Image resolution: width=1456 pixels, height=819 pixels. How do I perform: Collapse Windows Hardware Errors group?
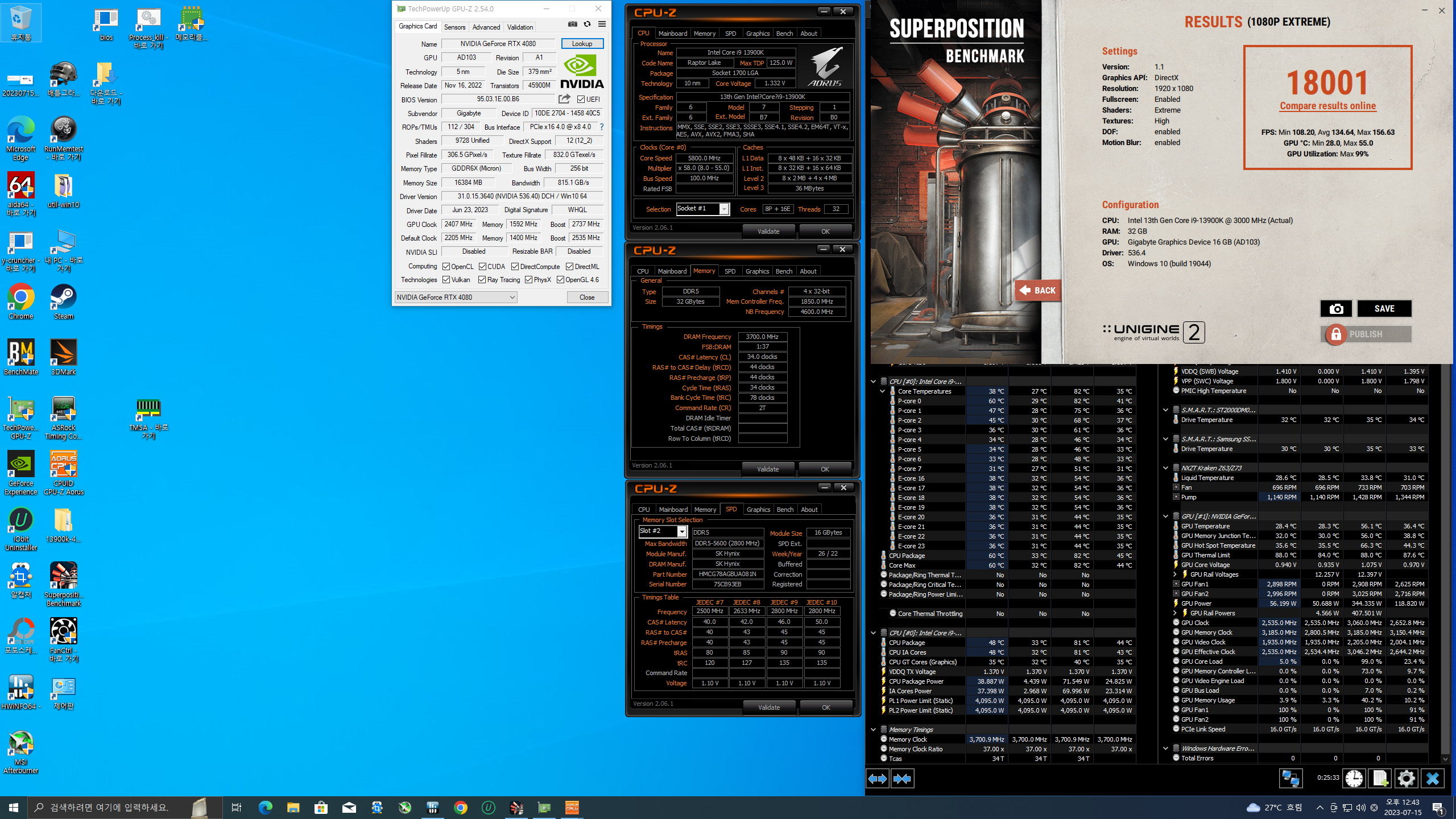click(x=1165, y=748)
